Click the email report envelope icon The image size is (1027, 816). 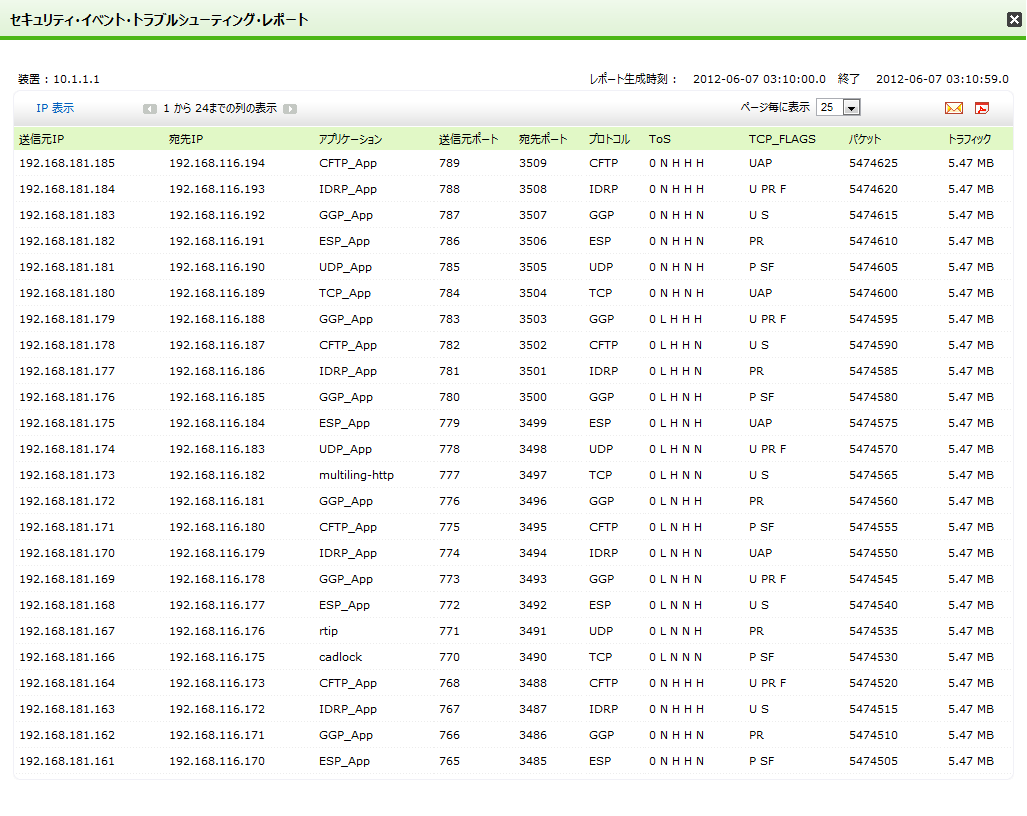pos(953,108)
